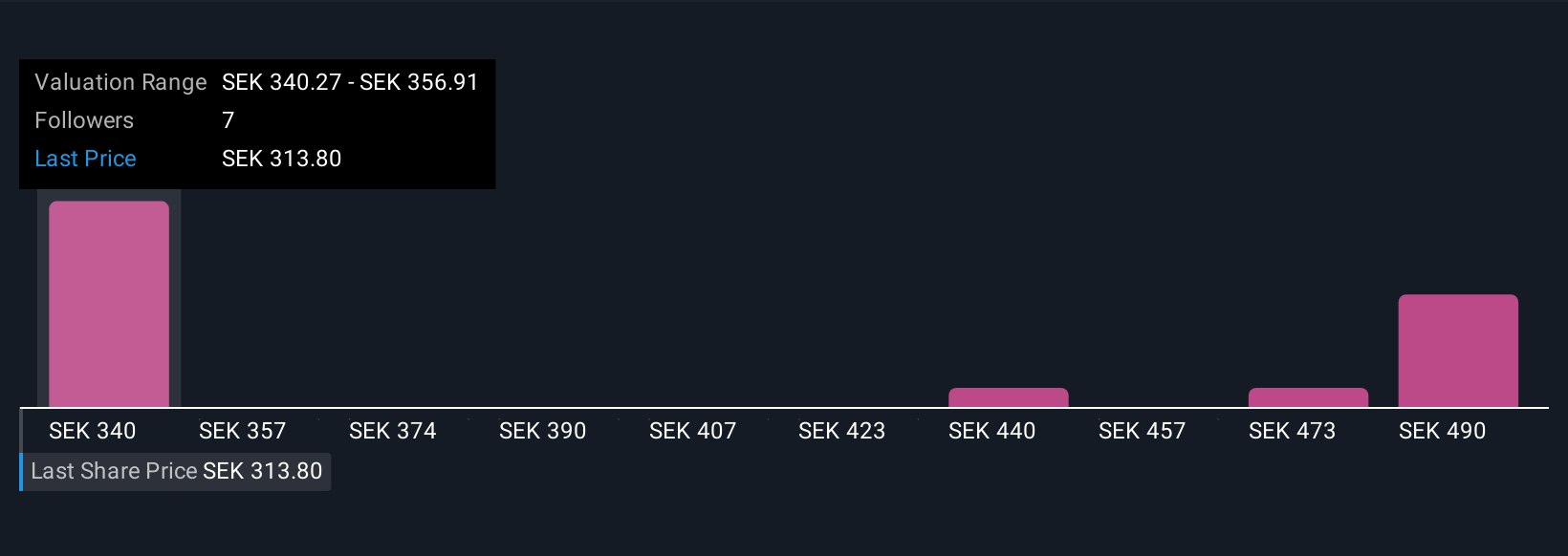Click the SEK 340 axis label
Viewport: 1568px width, 556px height.
click(93, 431)
